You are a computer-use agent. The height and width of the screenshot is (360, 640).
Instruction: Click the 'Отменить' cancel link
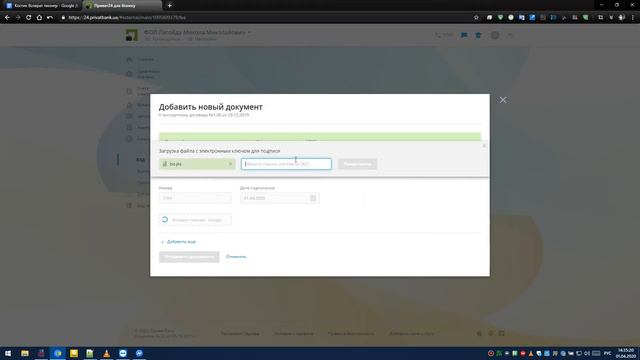pyautogui.click(x=236, y=257)
